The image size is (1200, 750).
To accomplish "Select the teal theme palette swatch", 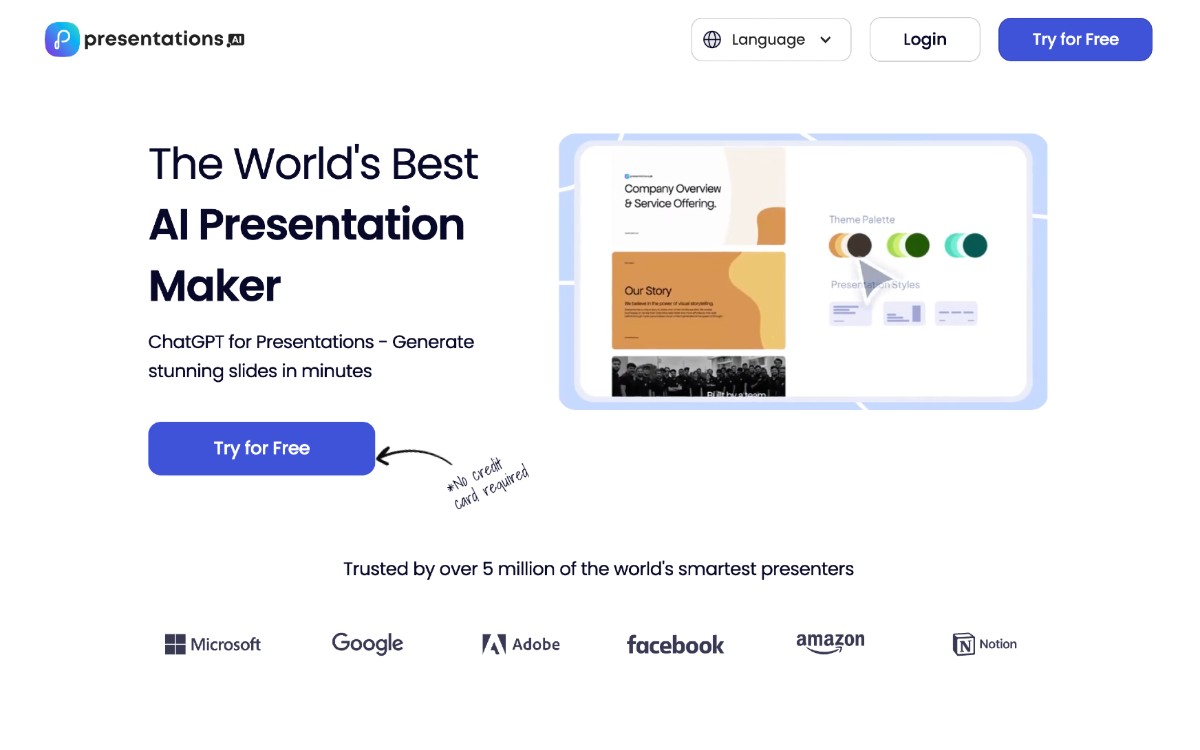I will click(x=966, y=245).
